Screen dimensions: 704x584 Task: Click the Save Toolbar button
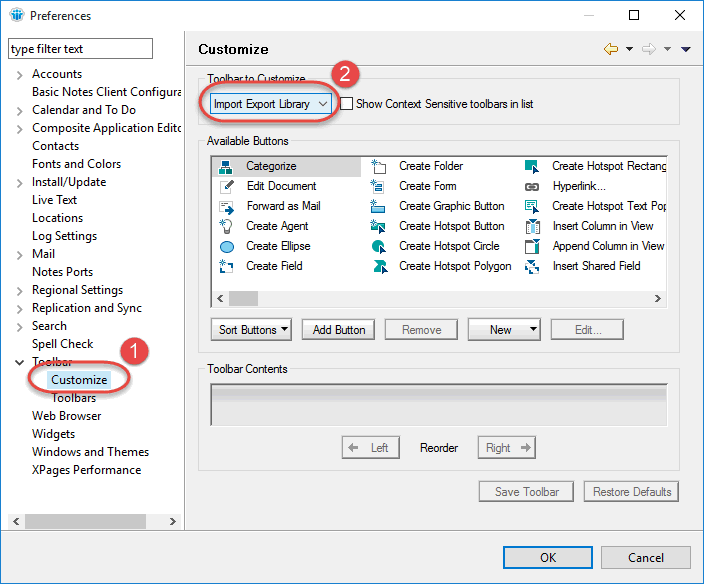[x=526, y=492]
